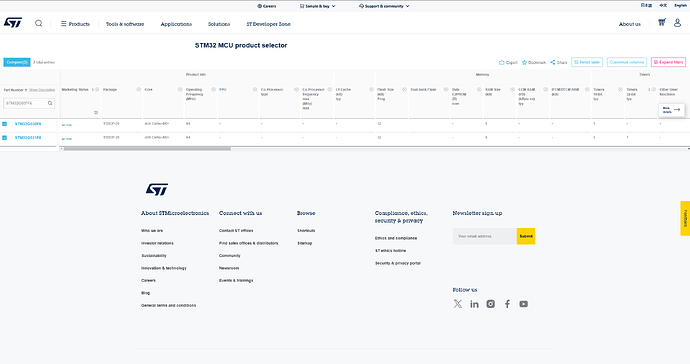Open the Marketing Status column filter icon

pos(96,112)
